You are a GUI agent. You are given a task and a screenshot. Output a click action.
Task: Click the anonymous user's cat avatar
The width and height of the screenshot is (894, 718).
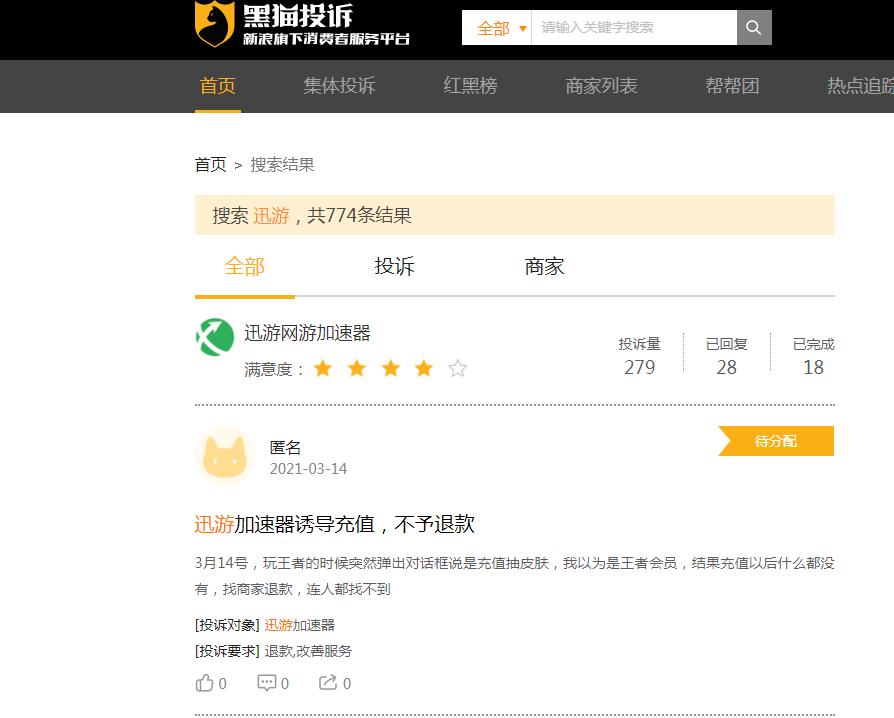click(x=224, y=456)
